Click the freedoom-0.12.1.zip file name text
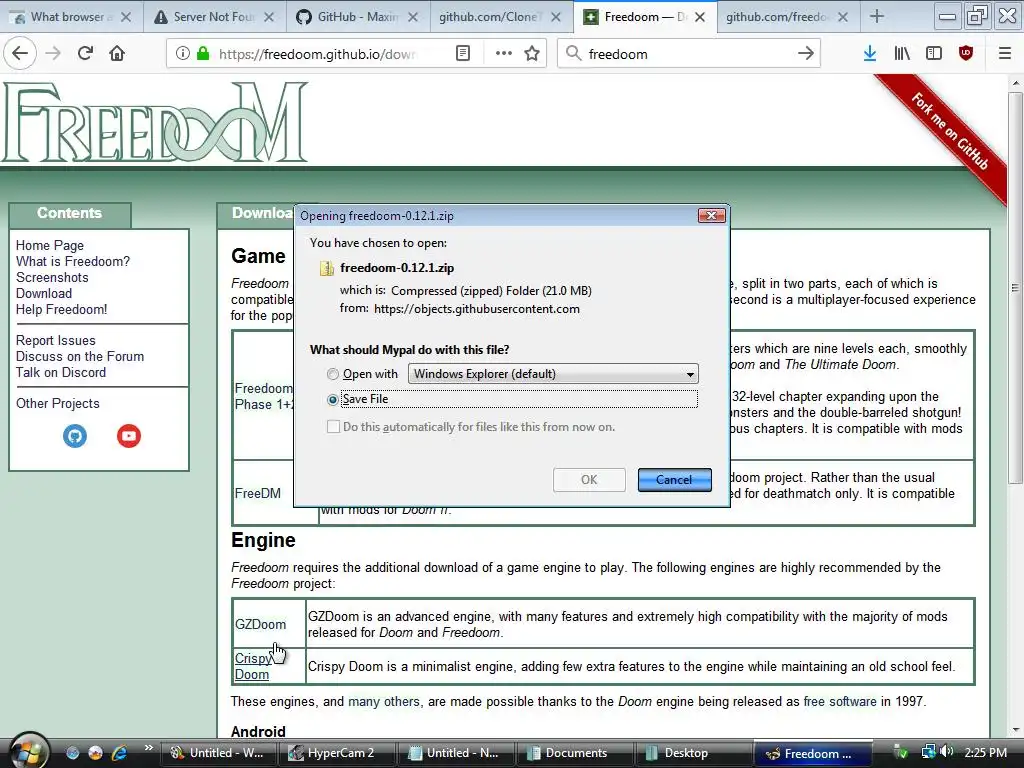Viewport: 1024px width, 768px height. (397, 268)
